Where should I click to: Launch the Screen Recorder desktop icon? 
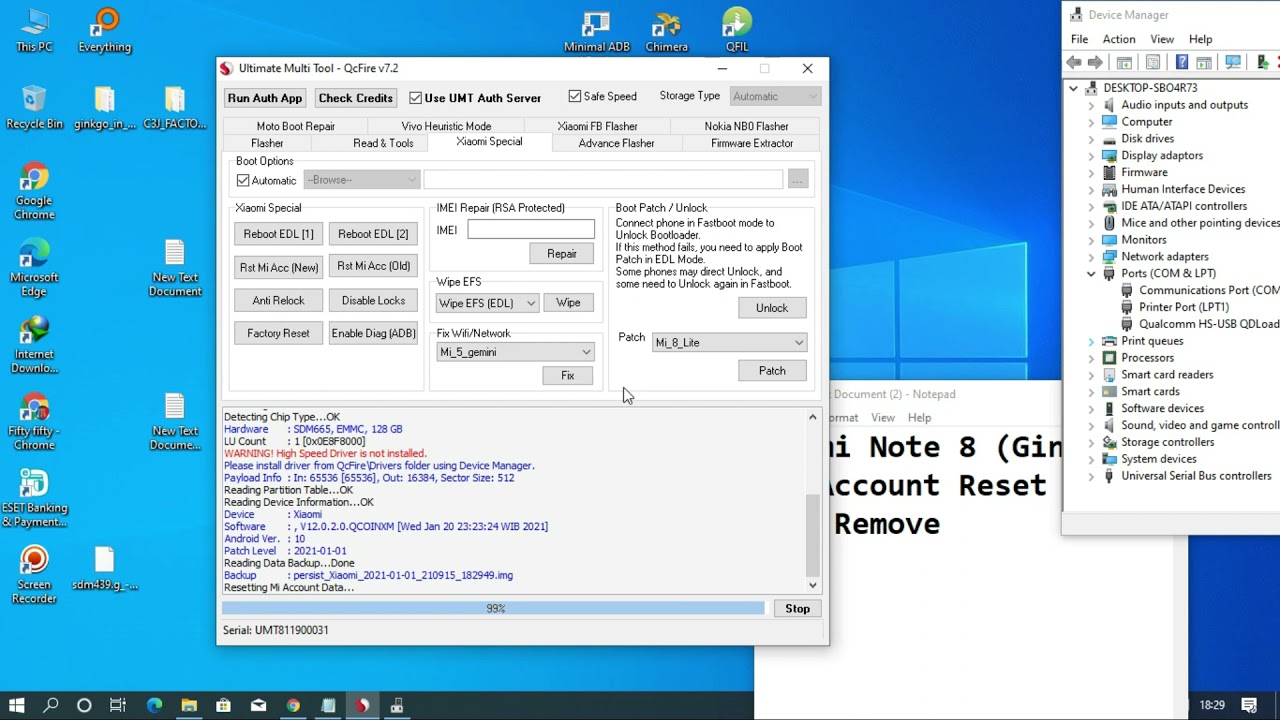point(34,575)
